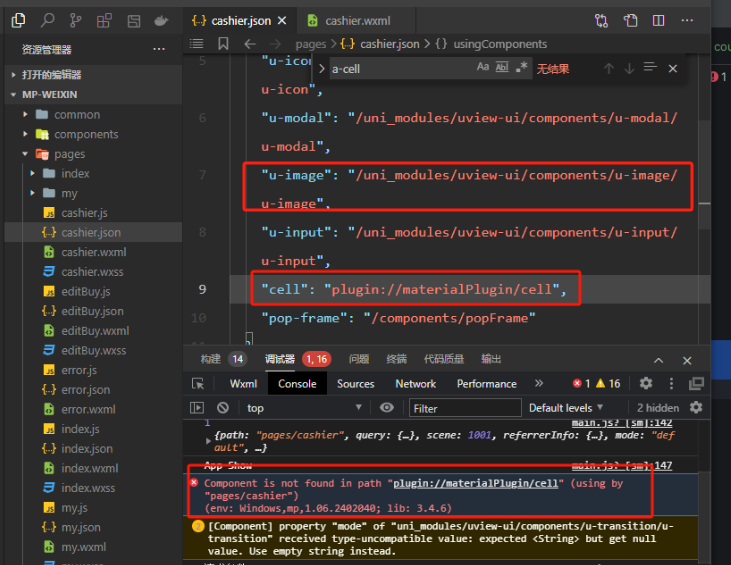
Task: Open the Default levels dropdown
Action: [x=565, y=408]
